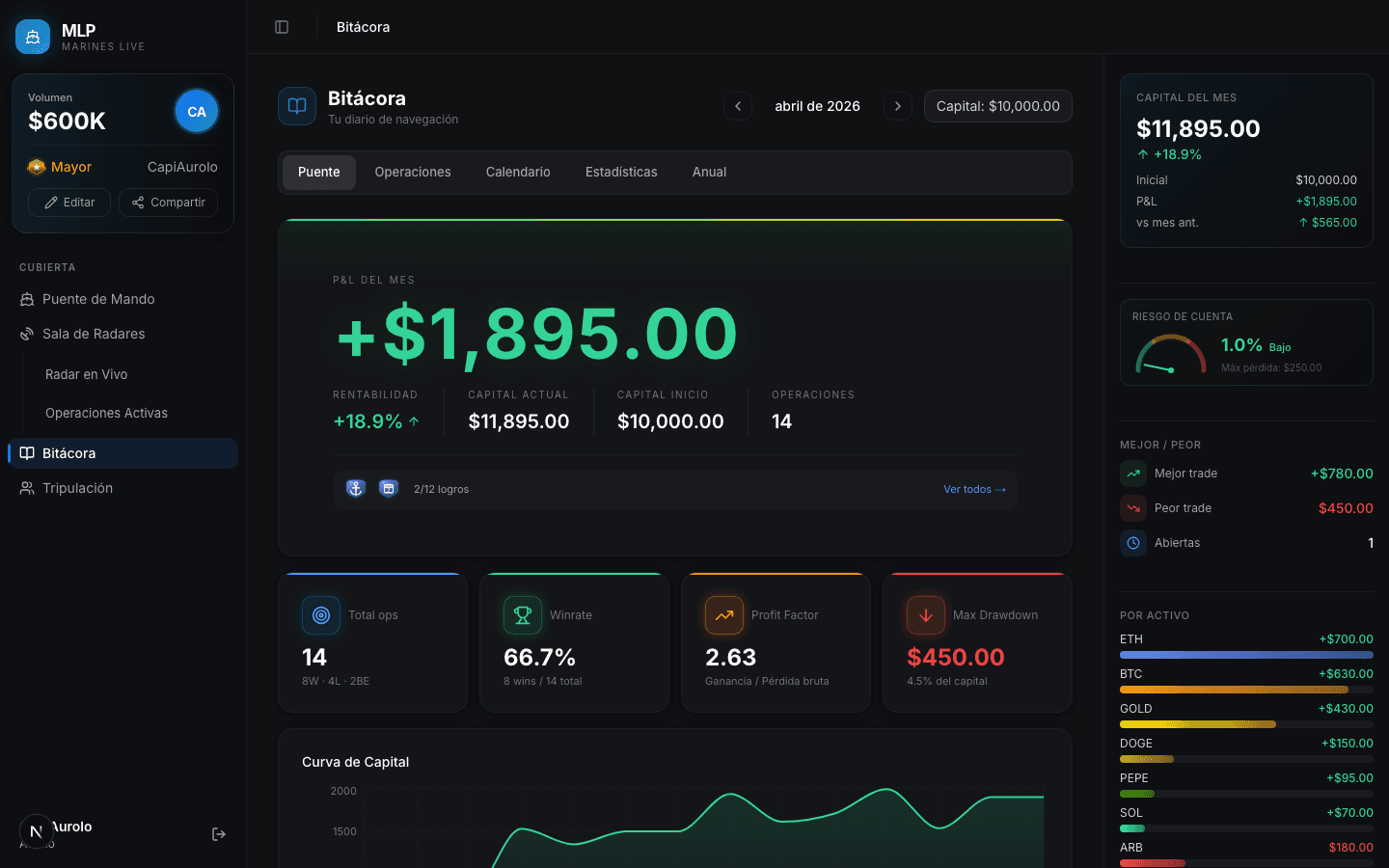Click the ETH progress bar

1246,655
